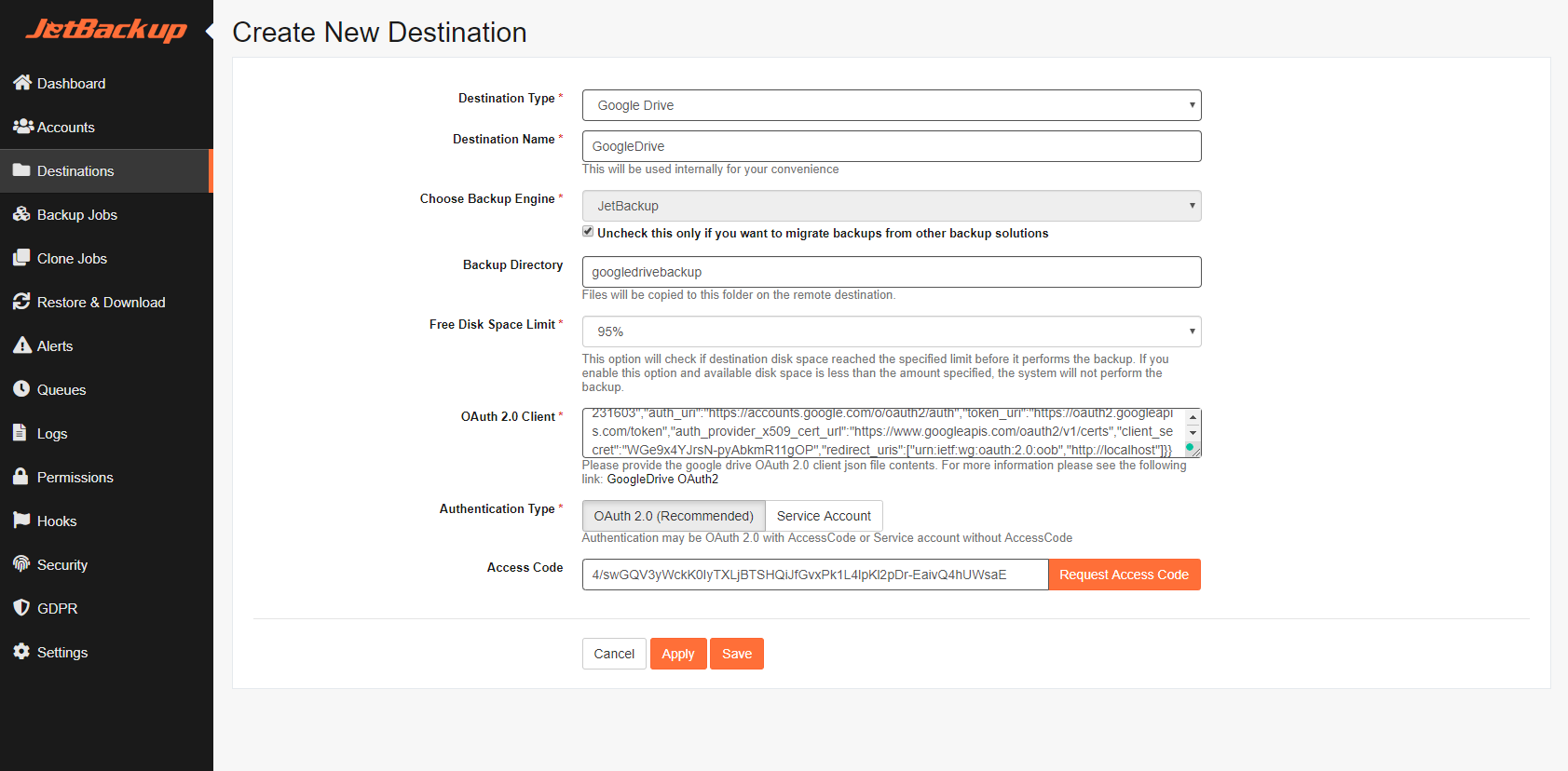Click the GDPR shield icon
Screen dimensions: 1568x771
point(21,608)
